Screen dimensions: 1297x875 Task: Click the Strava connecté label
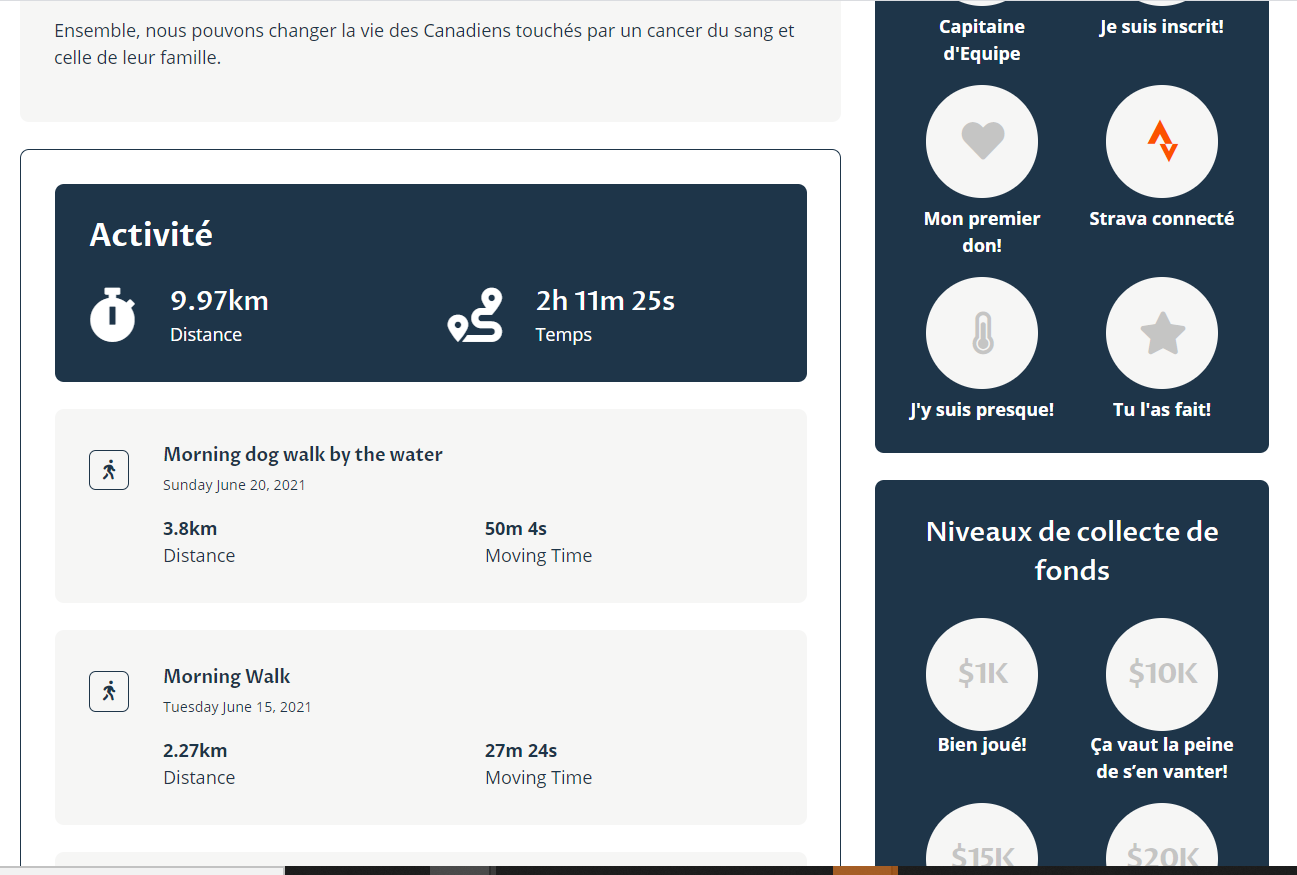coord(1162,219)
